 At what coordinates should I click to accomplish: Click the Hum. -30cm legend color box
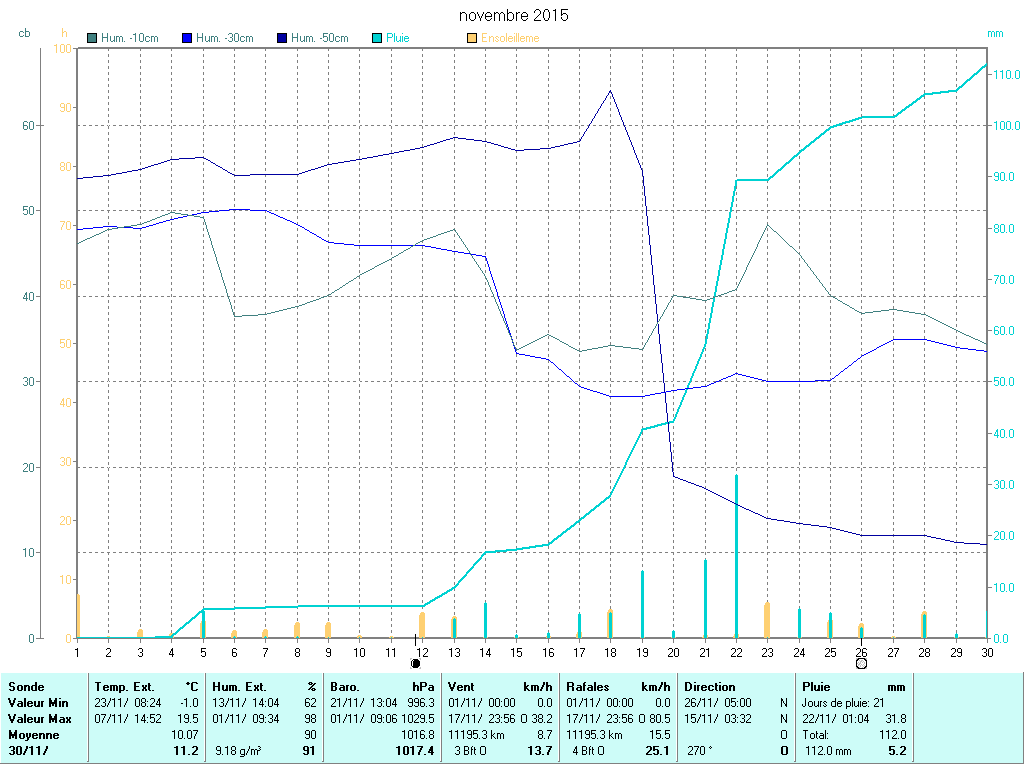click(x=187, y=38)
